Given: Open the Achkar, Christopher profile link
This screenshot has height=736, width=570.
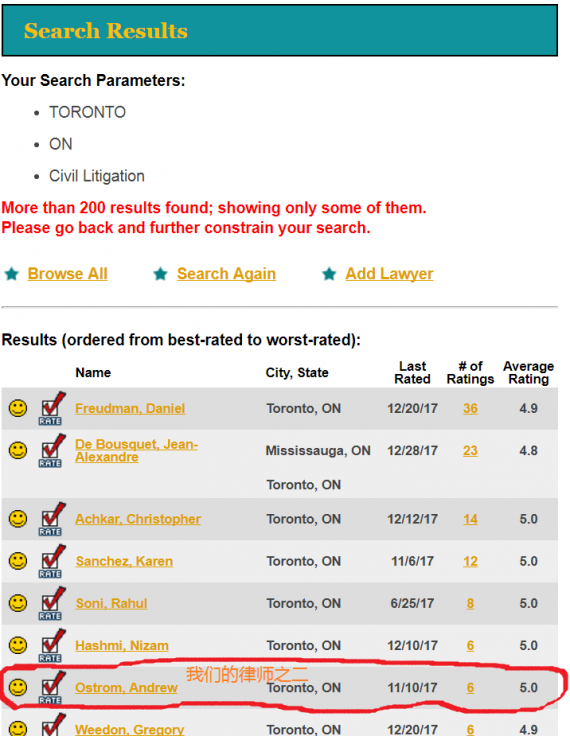Looking at the screenshot, I should coord(138,519).
